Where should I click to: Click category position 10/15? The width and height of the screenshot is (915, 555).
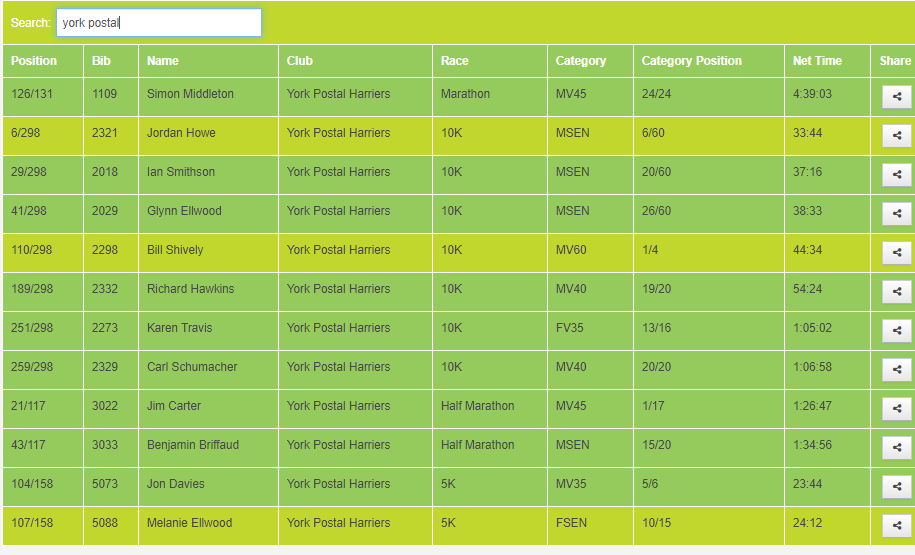(x=656, y=523)
